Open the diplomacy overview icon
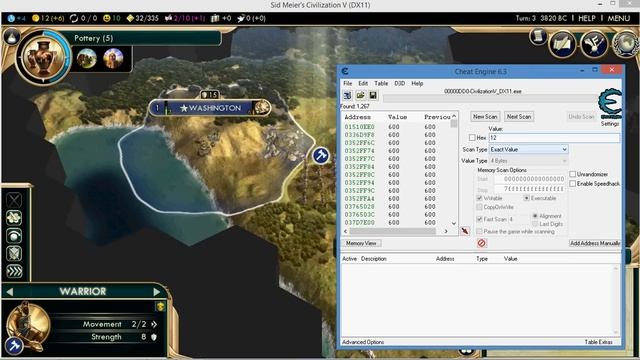 (594, 44)
